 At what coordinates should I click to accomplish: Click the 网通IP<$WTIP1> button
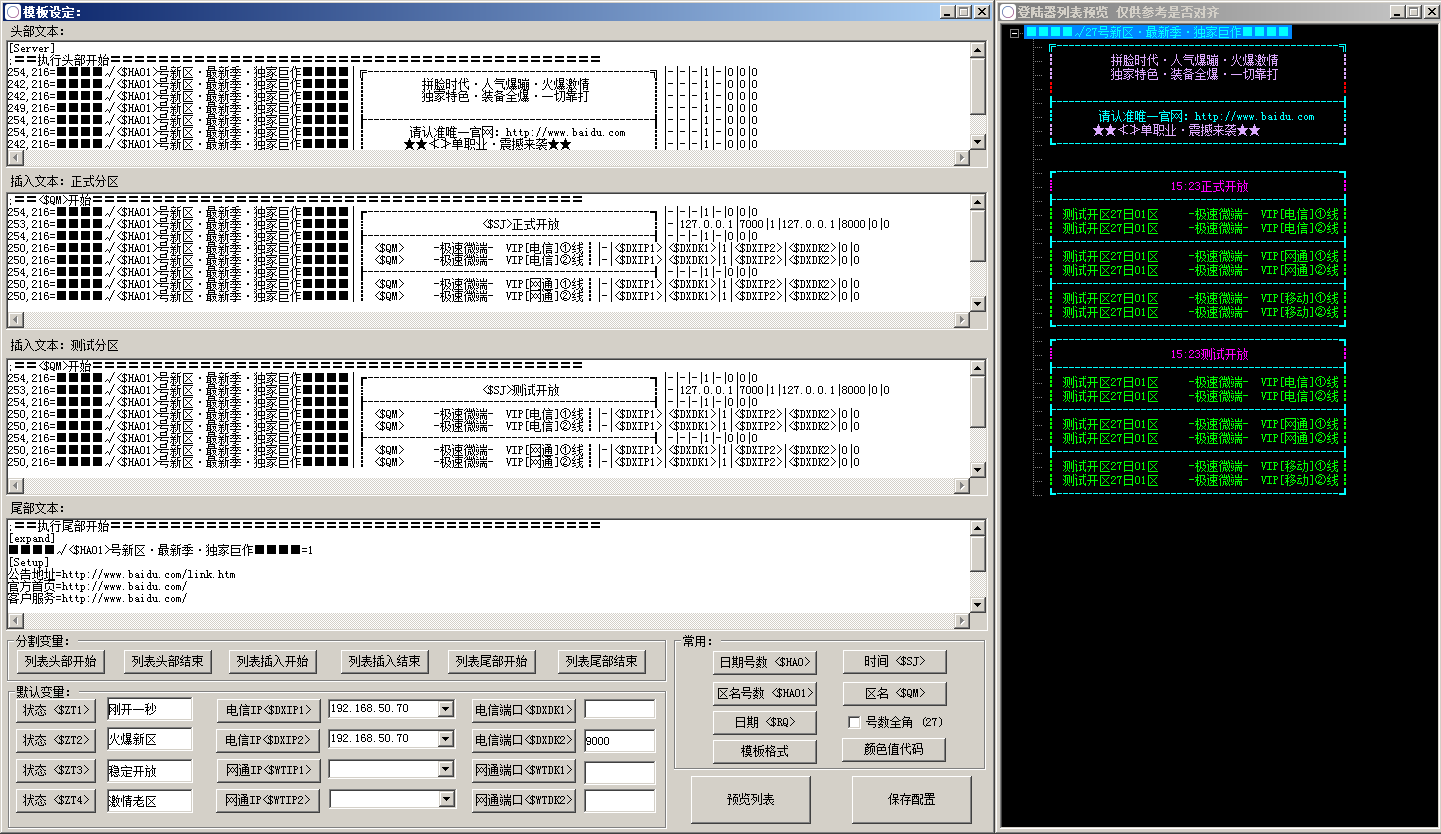(x=268, y=771)
